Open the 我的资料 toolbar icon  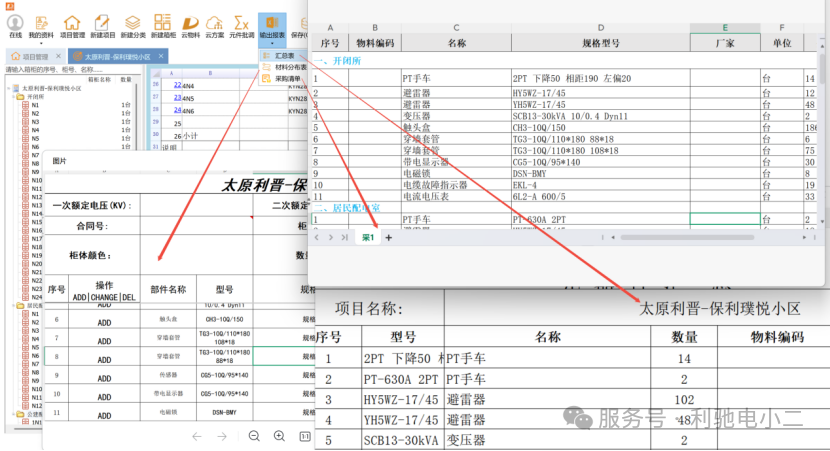[41, 26]
